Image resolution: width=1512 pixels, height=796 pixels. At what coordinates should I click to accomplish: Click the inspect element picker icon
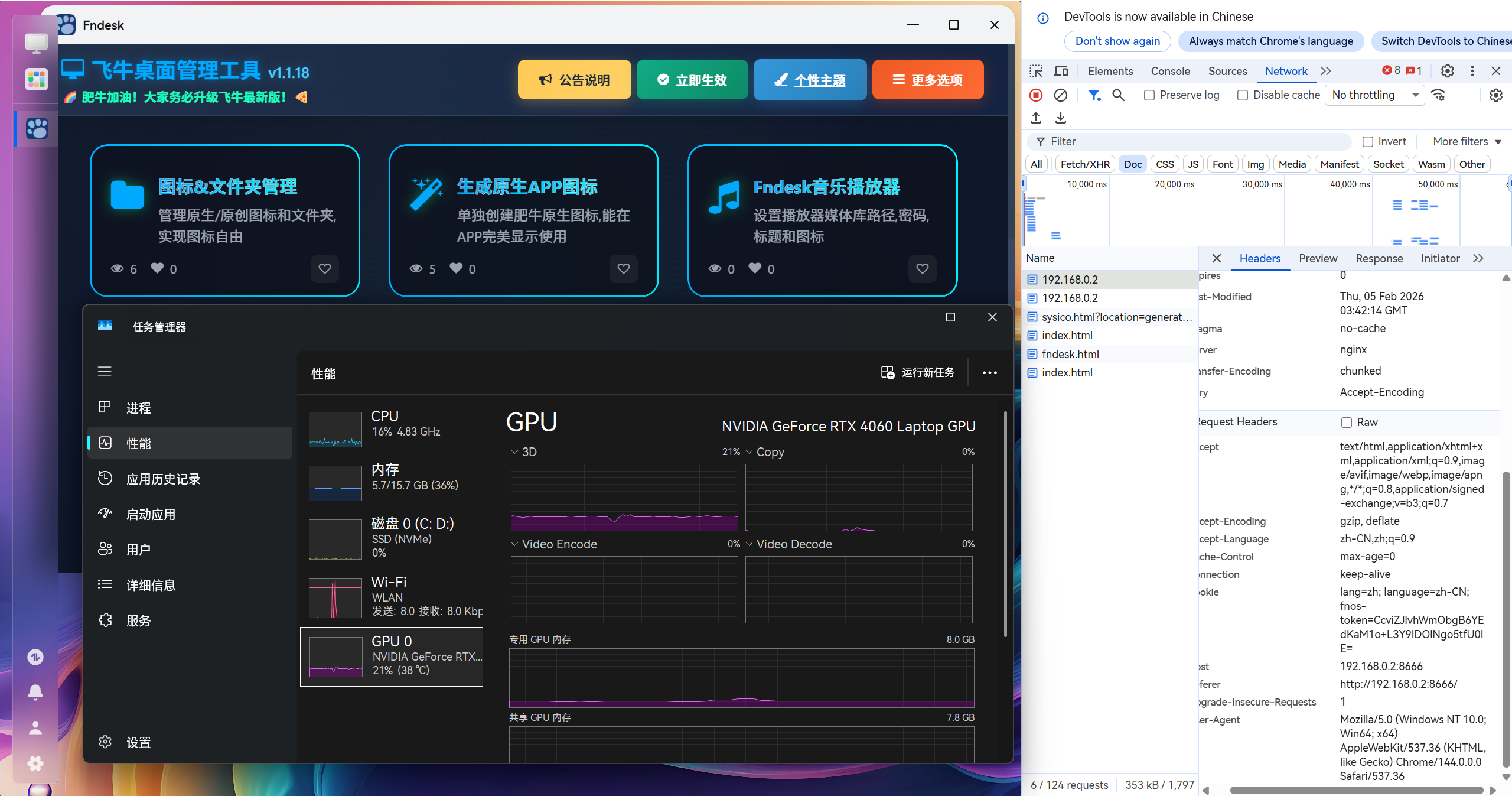(x=1036, y=71)
